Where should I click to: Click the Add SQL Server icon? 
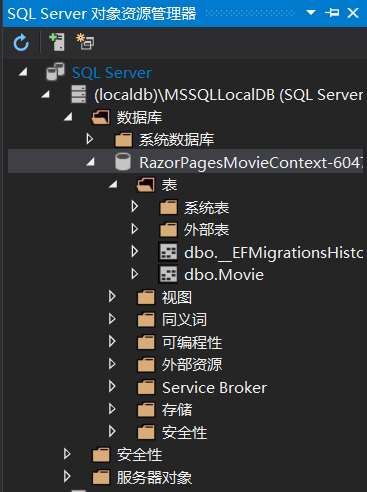point(57,42)
